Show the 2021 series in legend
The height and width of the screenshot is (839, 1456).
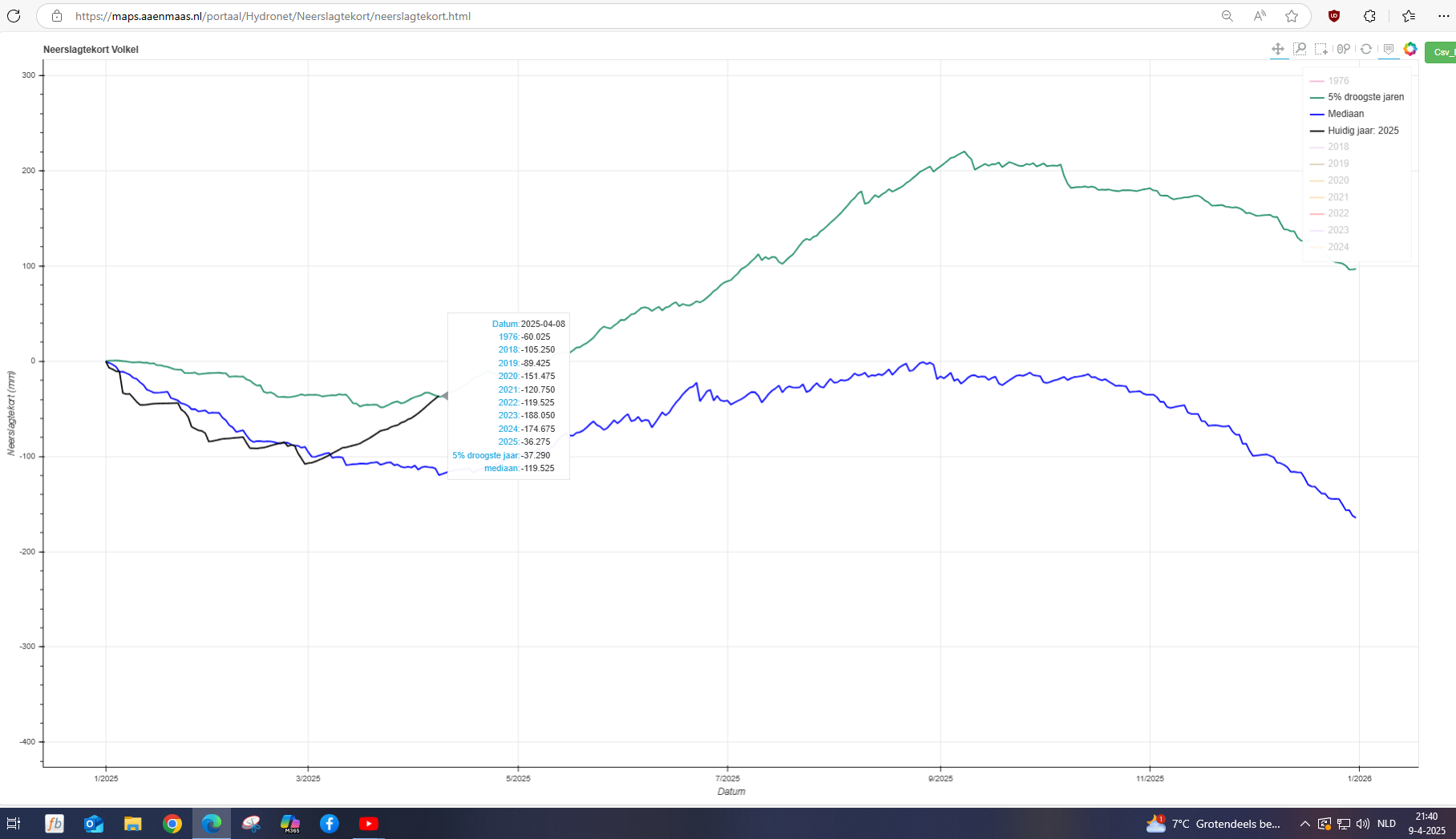[1329, 197]
